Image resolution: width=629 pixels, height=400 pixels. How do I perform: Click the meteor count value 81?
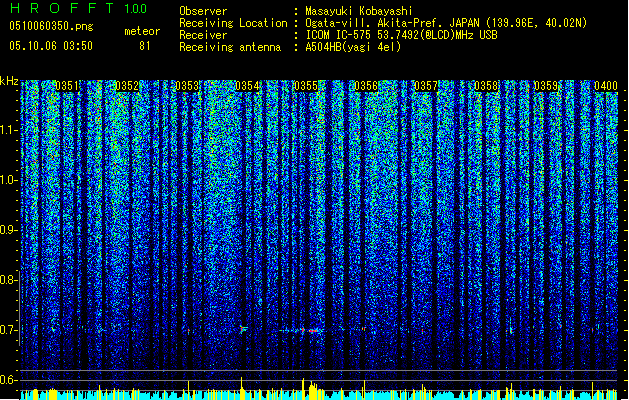click(145, 46)
